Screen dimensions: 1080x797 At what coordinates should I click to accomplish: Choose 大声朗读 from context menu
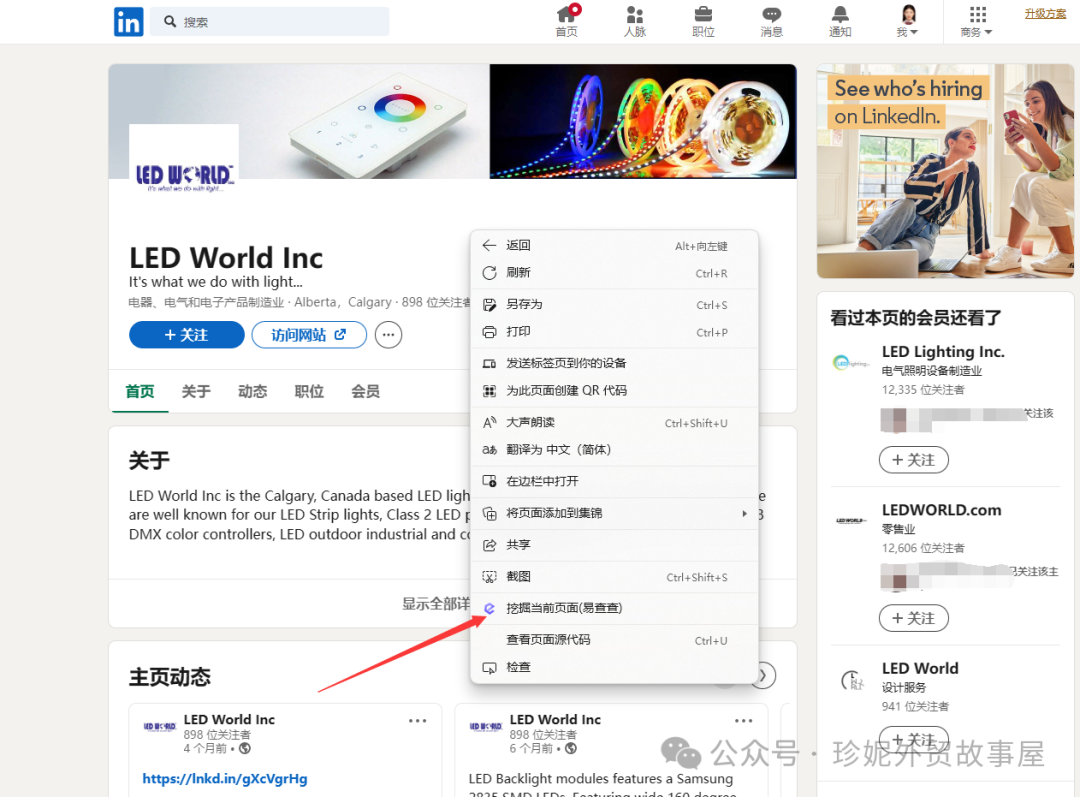click(x=614, y=422)
